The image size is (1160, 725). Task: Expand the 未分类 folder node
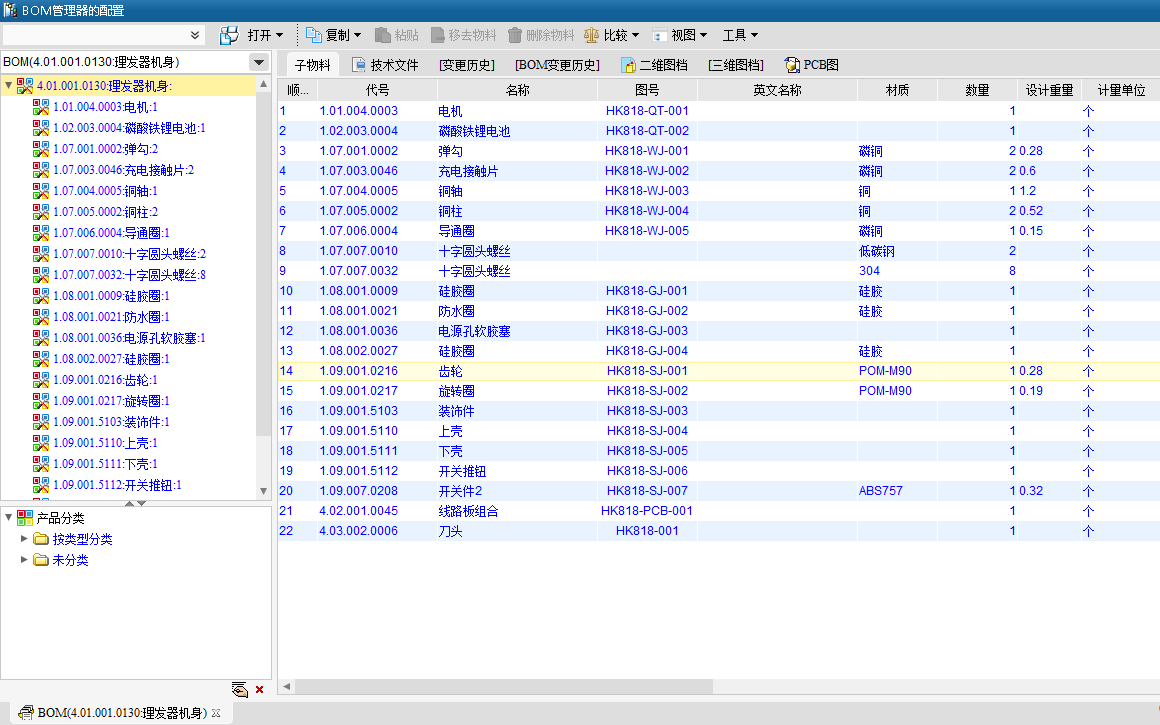click(25, 560)
